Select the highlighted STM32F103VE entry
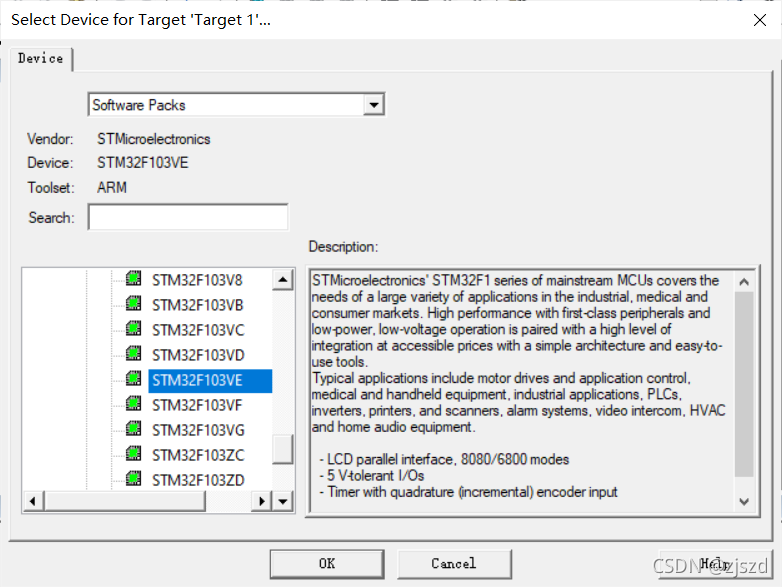The width and height of the screenshot is (782, 587). 210,381
